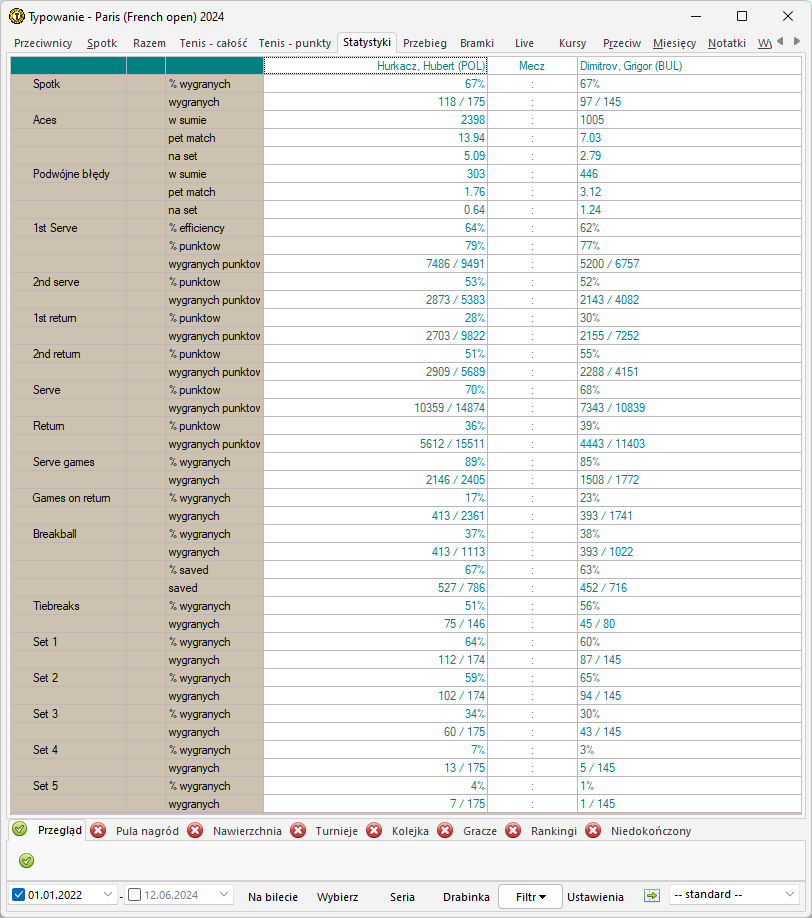This screenshot has width=812, height=918.
Task: Enable the 12.06.2024 end date checkbox
Action: [x=135, y=896]
